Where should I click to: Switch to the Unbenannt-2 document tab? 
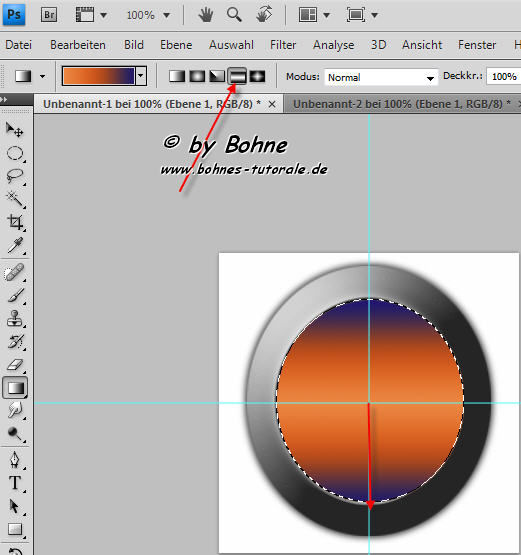click(402, 104)
